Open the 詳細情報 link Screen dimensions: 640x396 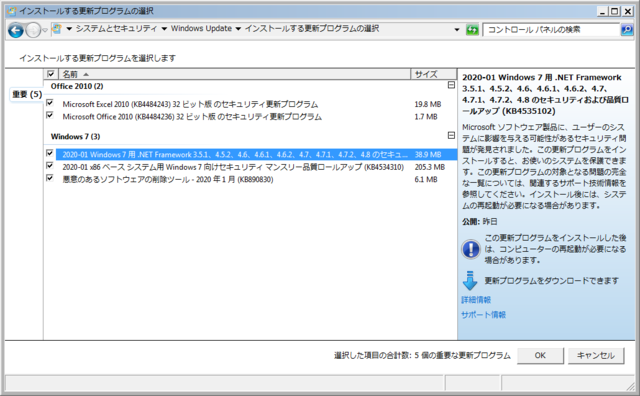pos(476,300)
